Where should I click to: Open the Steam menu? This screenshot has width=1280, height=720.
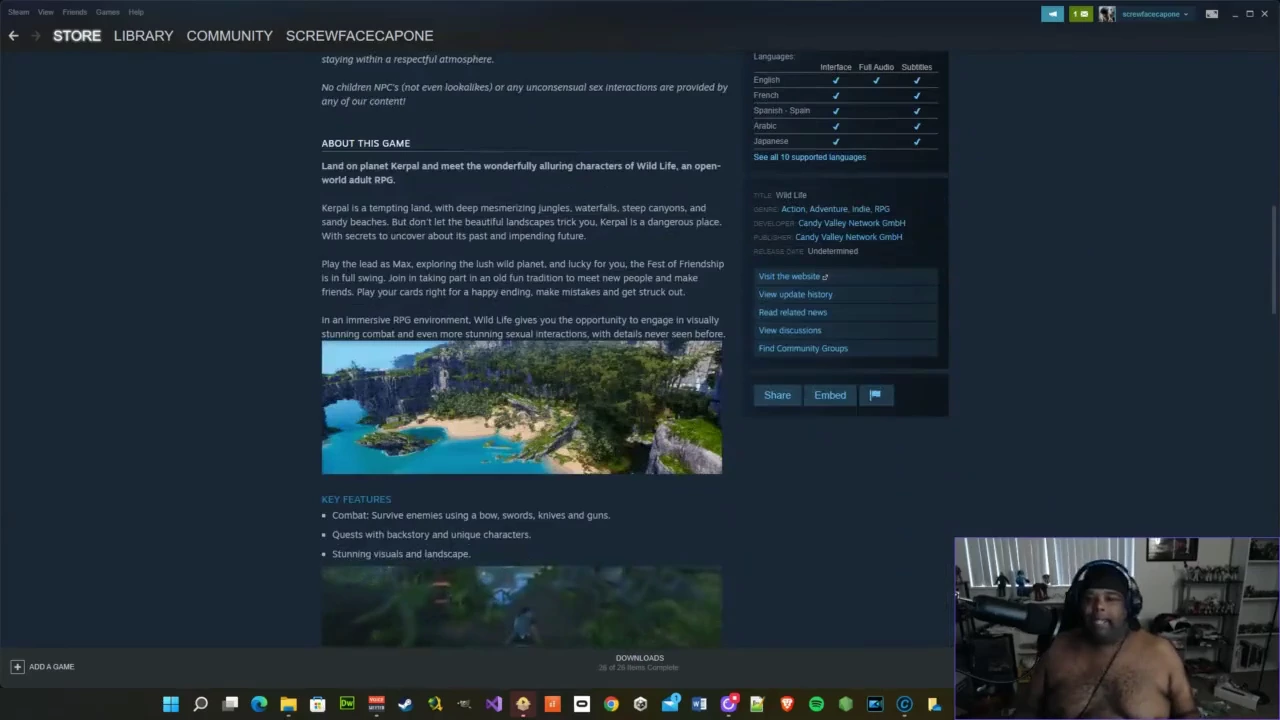coord(18,12)
